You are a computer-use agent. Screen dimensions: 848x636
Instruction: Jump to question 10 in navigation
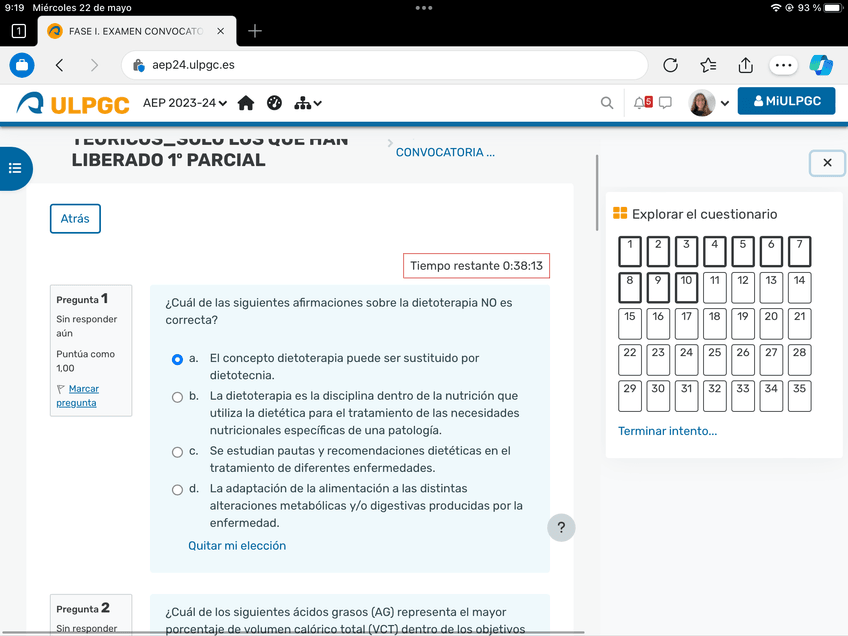pyautogui.click(x=686, y=288)
